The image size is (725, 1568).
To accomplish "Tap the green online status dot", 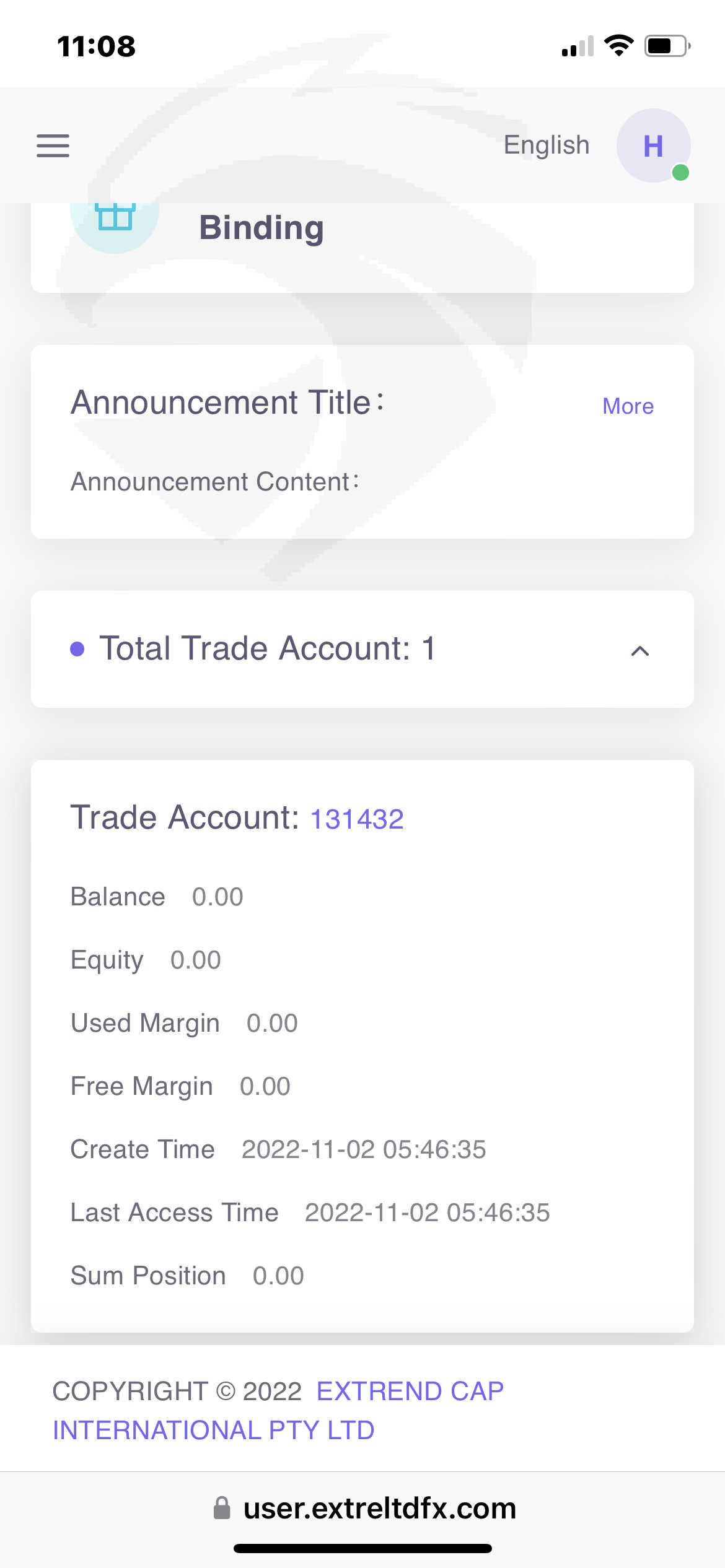I will [680, 173].
